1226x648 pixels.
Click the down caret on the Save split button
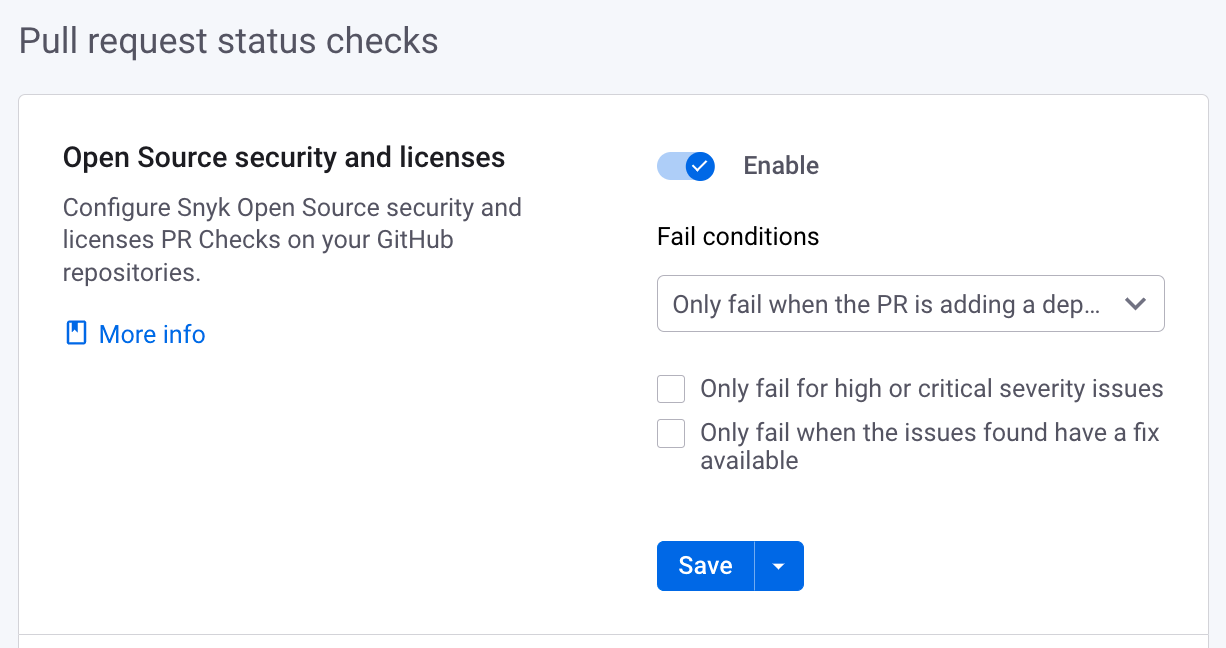click(779, 566)
